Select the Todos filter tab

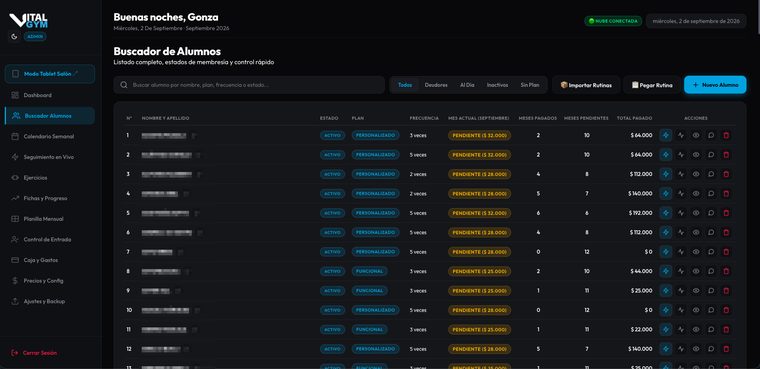[x=405, y=85]
